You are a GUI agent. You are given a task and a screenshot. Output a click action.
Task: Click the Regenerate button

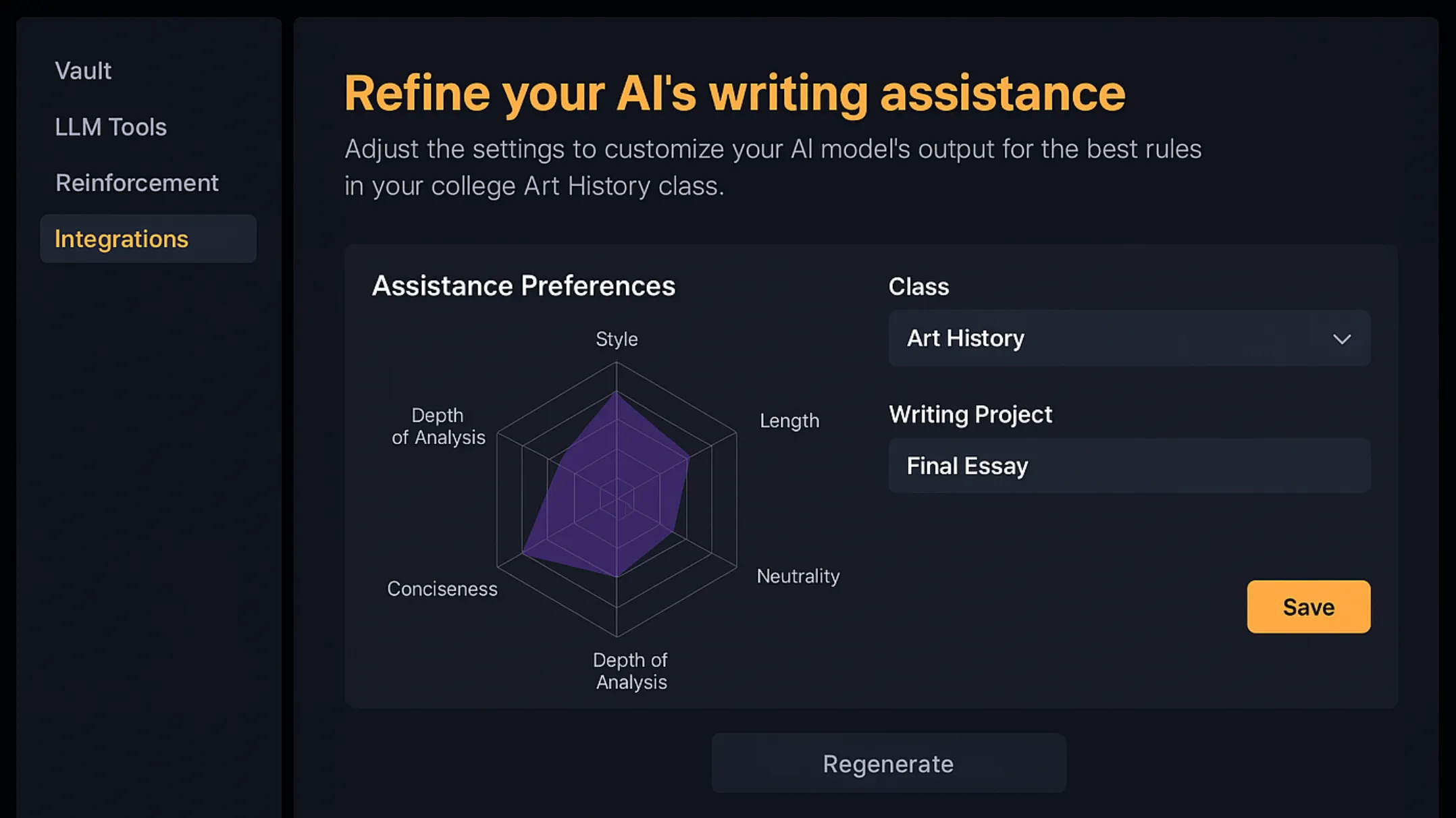[889, 763]
